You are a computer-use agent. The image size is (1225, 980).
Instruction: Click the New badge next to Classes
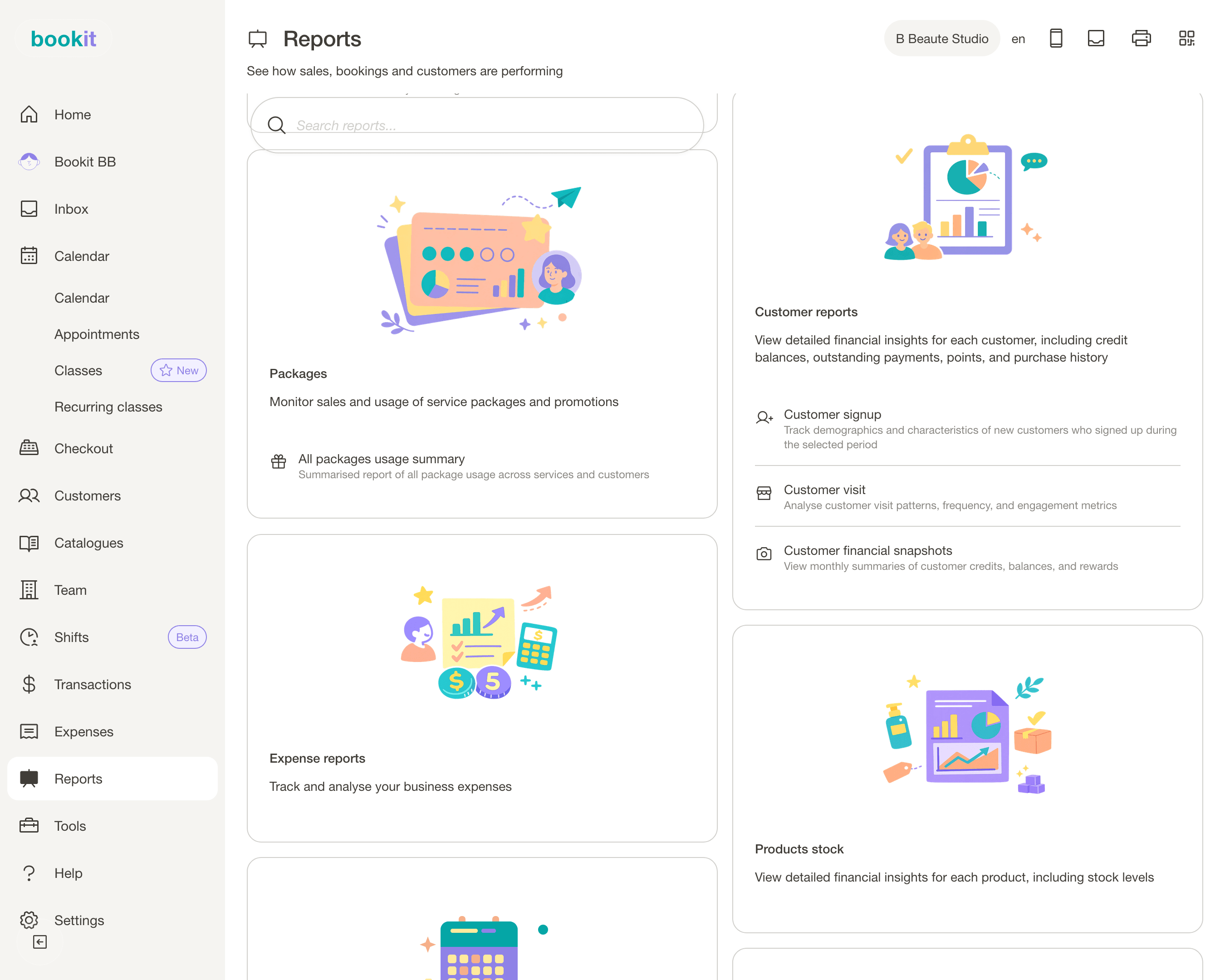(178, 370)
